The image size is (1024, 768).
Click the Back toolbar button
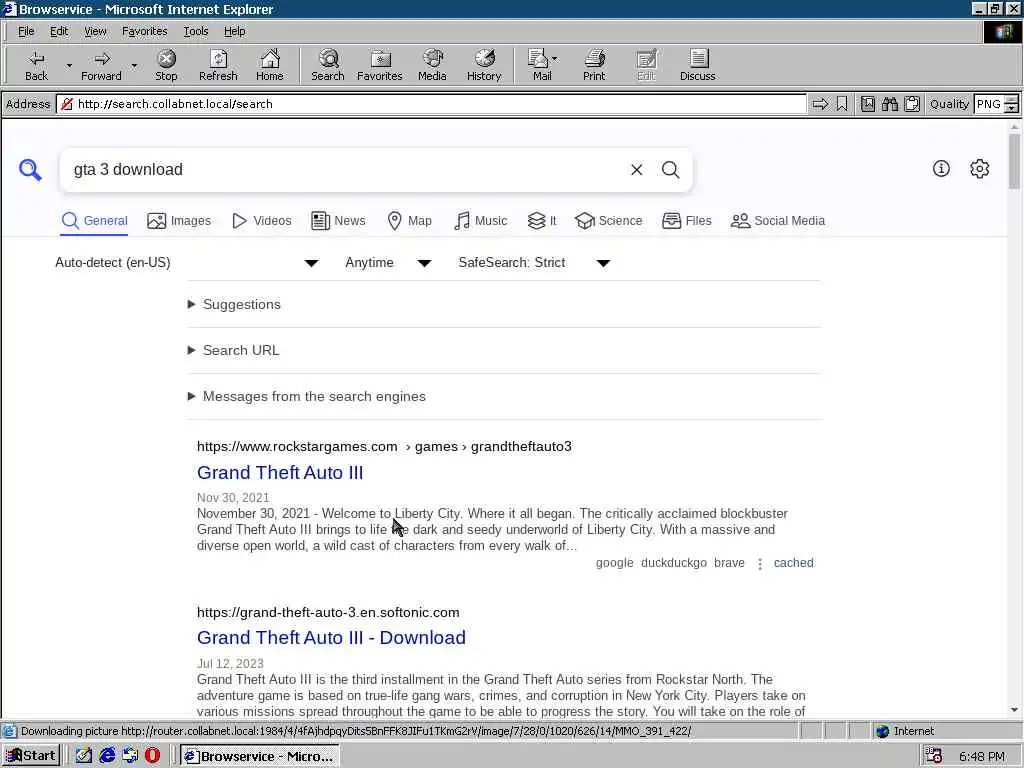37,65
